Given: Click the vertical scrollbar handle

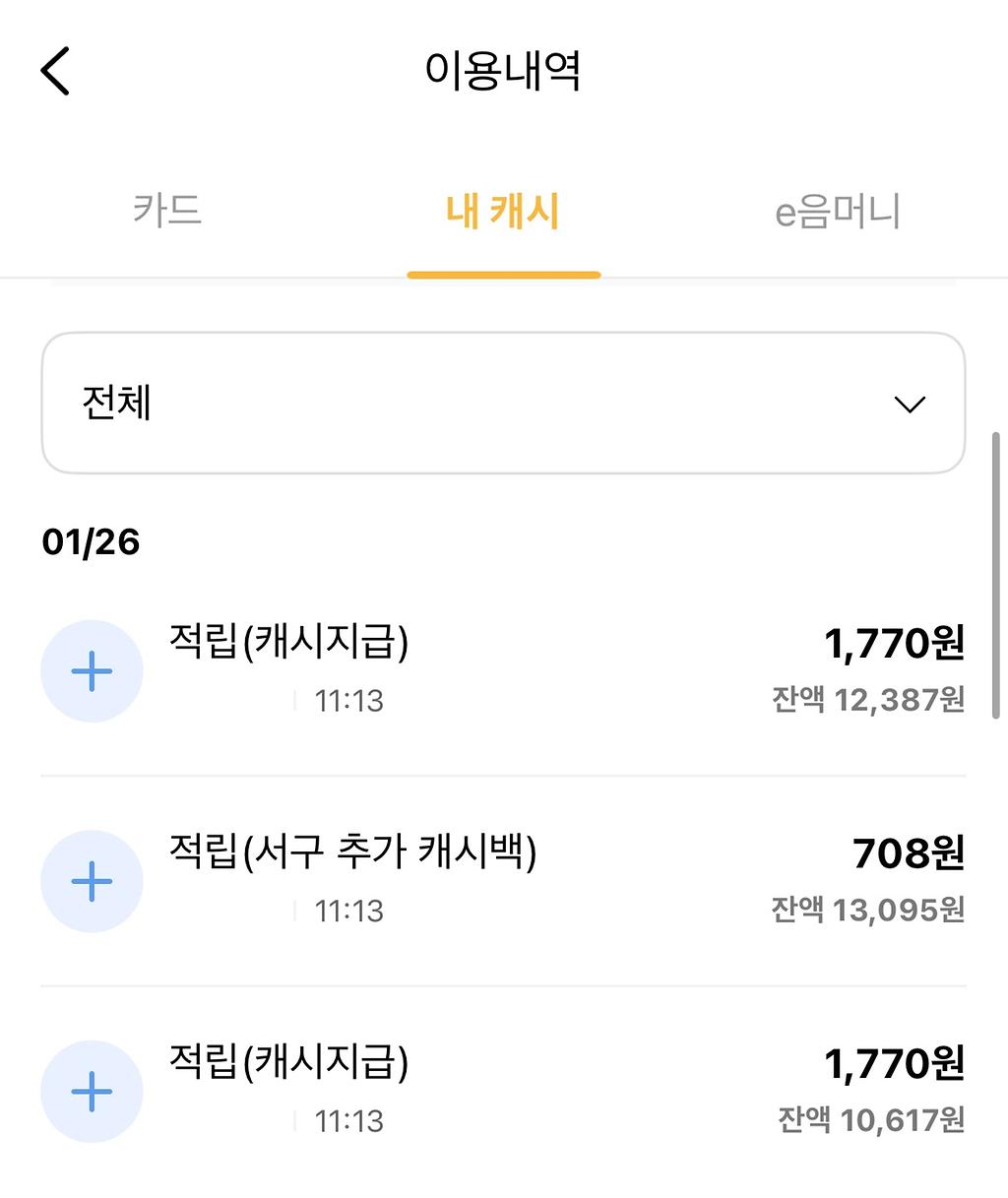Looking at the screenshot, I should (995, 575).
